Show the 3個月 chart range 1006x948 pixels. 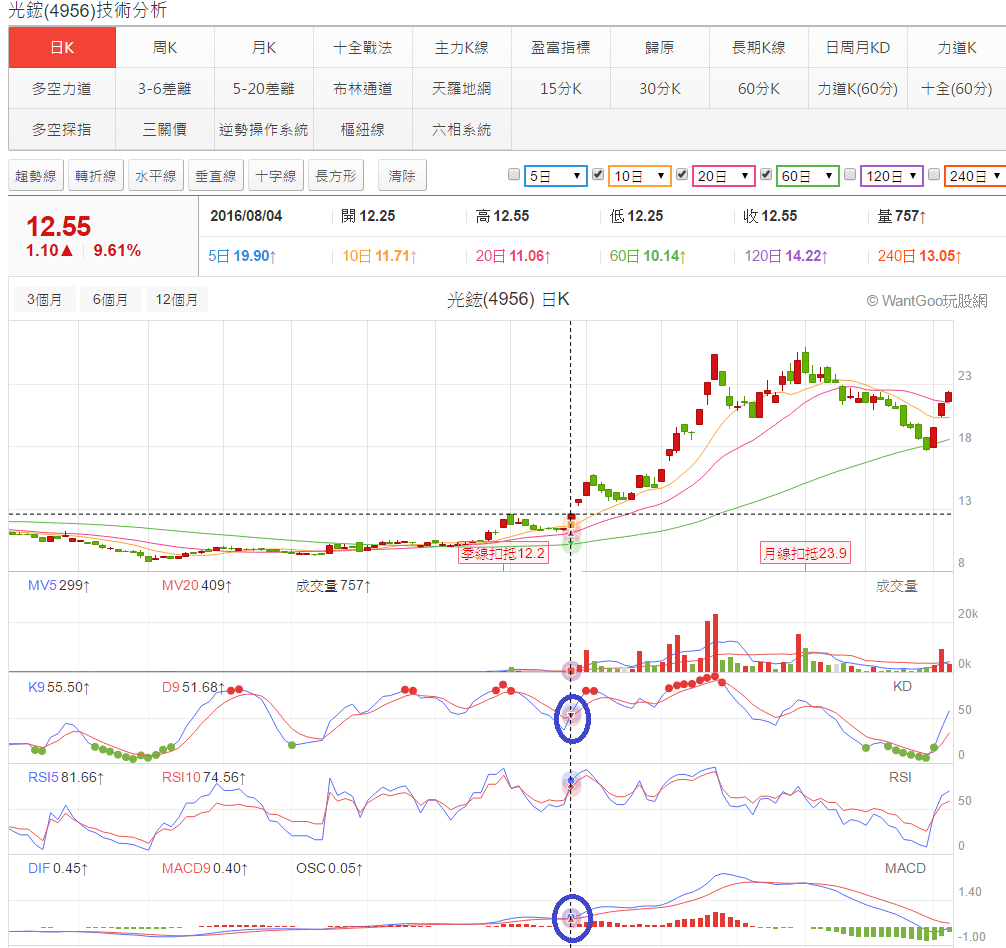coord(43,299)
